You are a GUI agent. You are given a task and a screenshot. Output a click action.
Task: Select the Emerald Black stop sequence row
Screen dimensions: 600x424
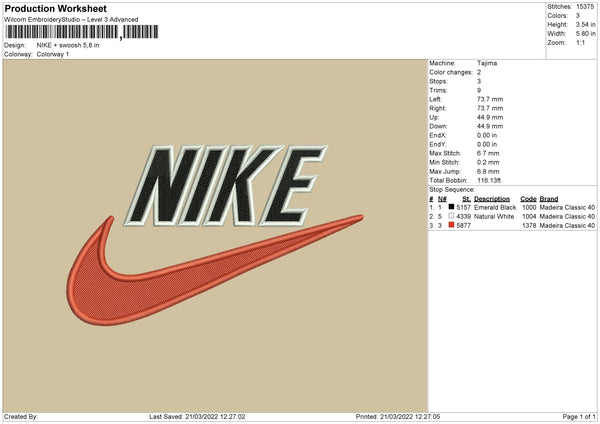pyautogui.click(x=512, y=207)
